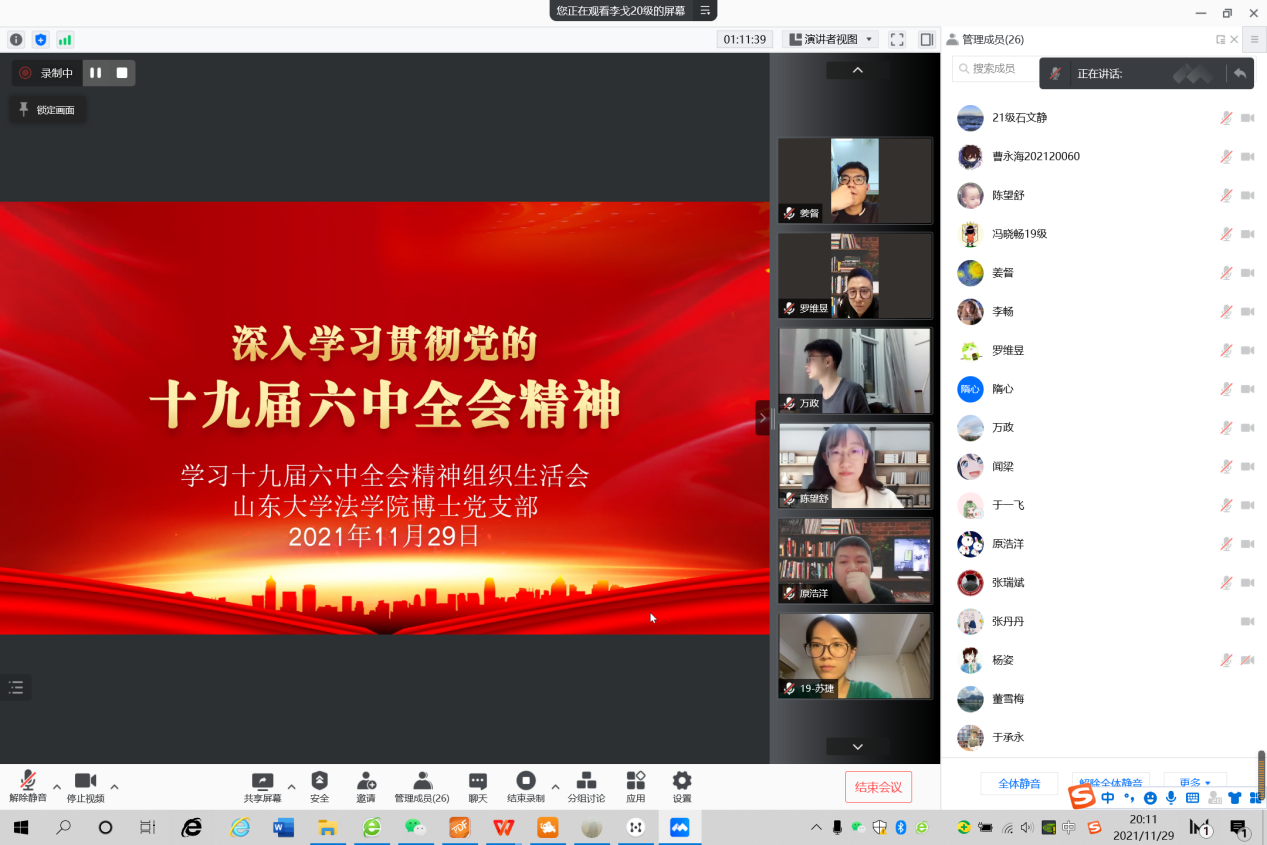Toggle 锁定画面 pin screen
Screen dimensions: 1267x845
47,110
